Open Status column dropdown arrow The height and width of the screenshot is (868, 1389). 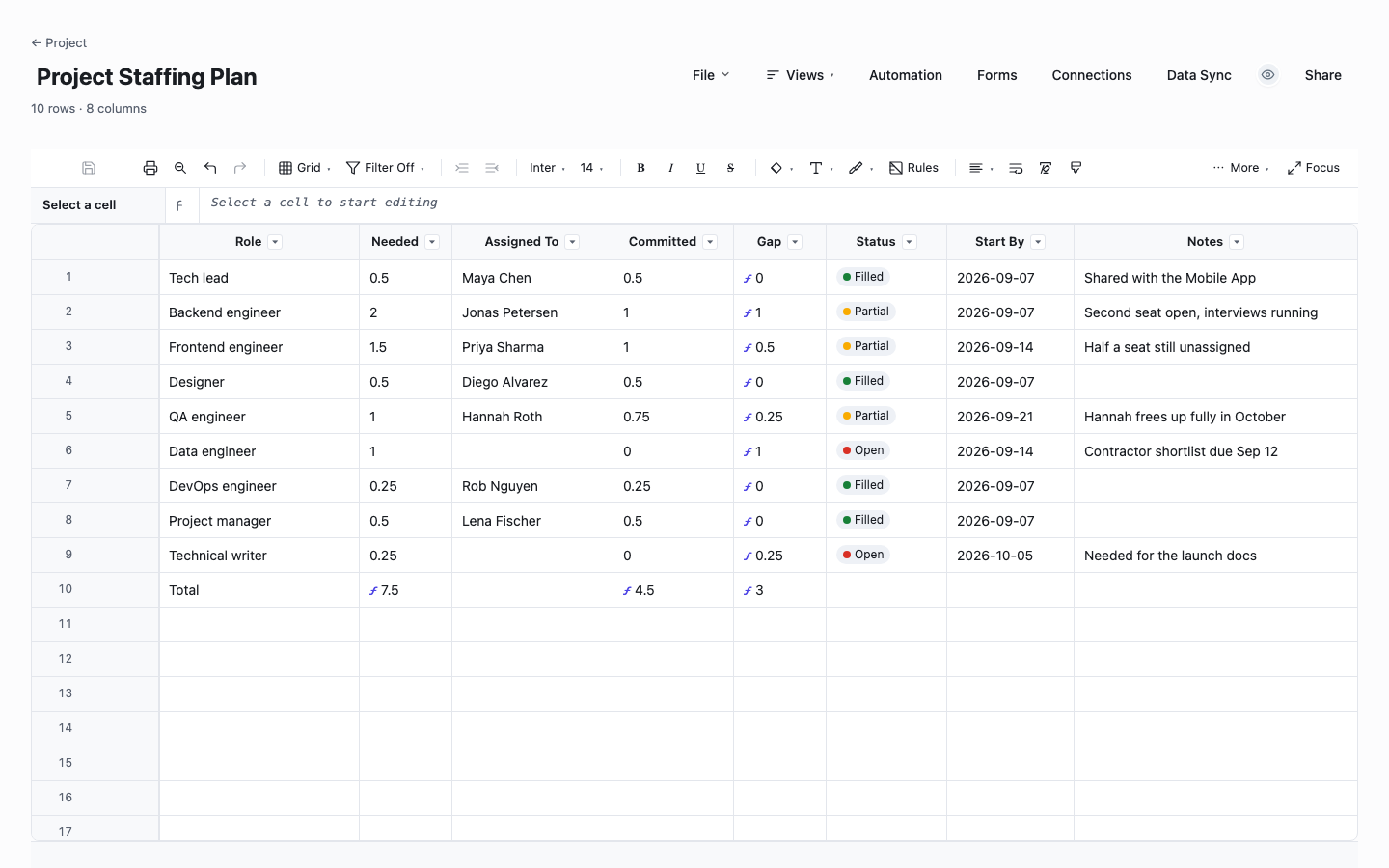click(909, 242)
